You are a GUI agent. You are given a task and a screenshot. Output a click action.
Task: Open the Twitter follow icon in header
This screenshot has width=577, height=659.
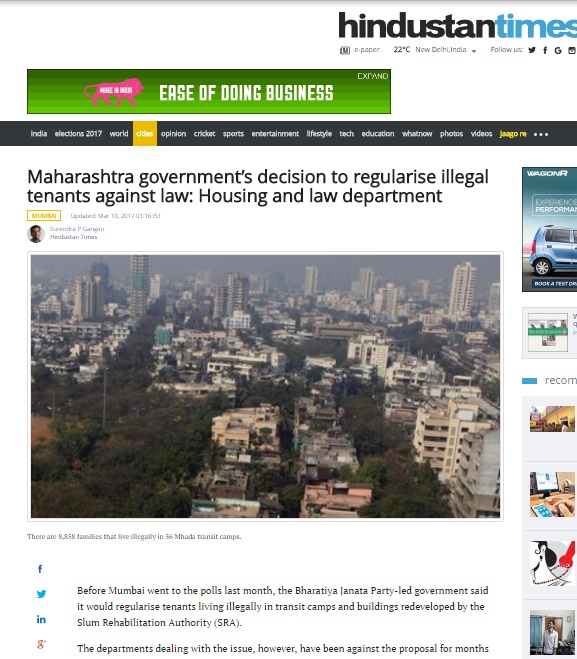[x=532, y=50]
